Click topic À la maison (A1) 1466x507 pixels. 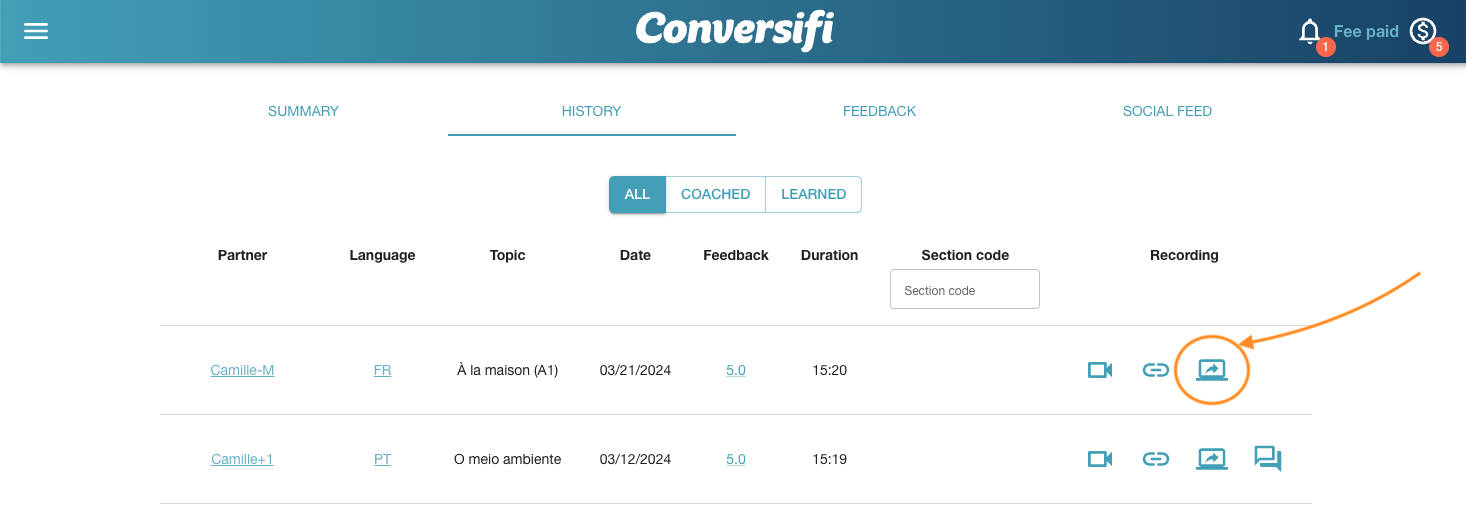click(x=507, y=370)
